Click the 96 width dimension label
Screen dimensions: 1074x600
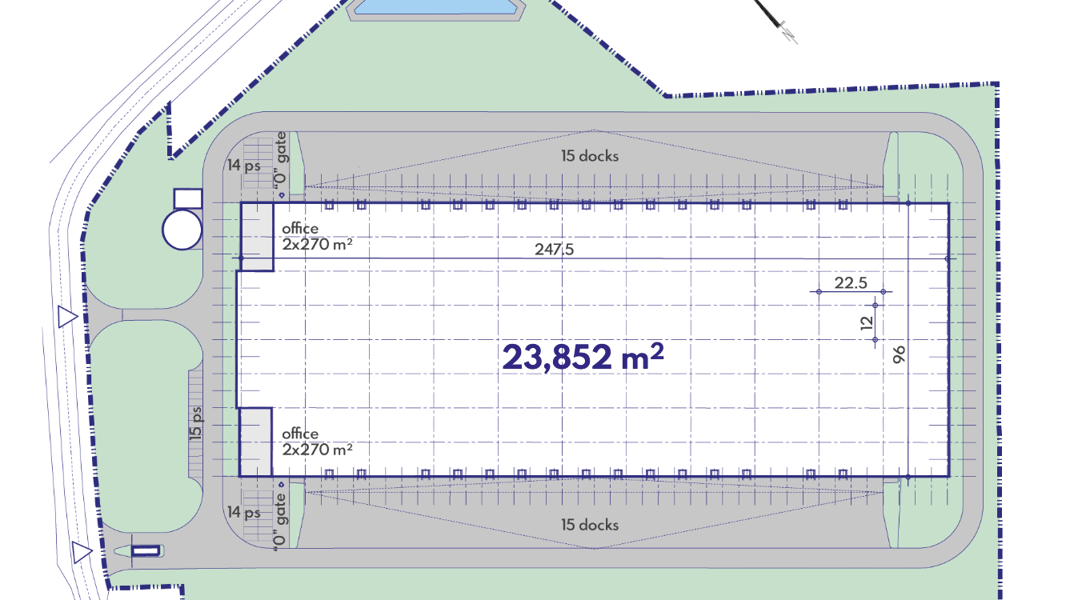[899, 354]
